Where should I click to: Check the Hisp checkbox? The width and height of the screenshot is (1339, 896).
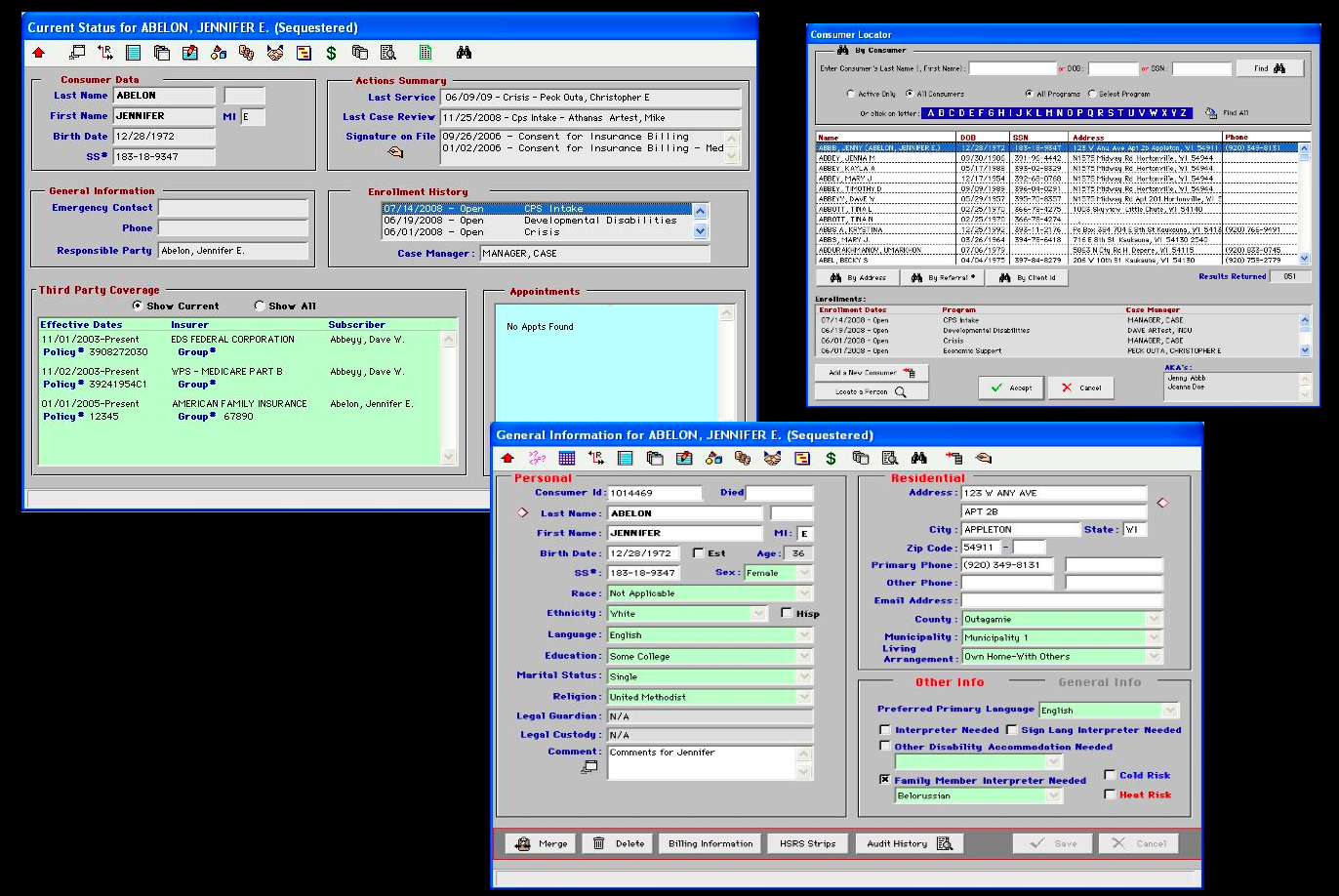(x=787, y=614)
